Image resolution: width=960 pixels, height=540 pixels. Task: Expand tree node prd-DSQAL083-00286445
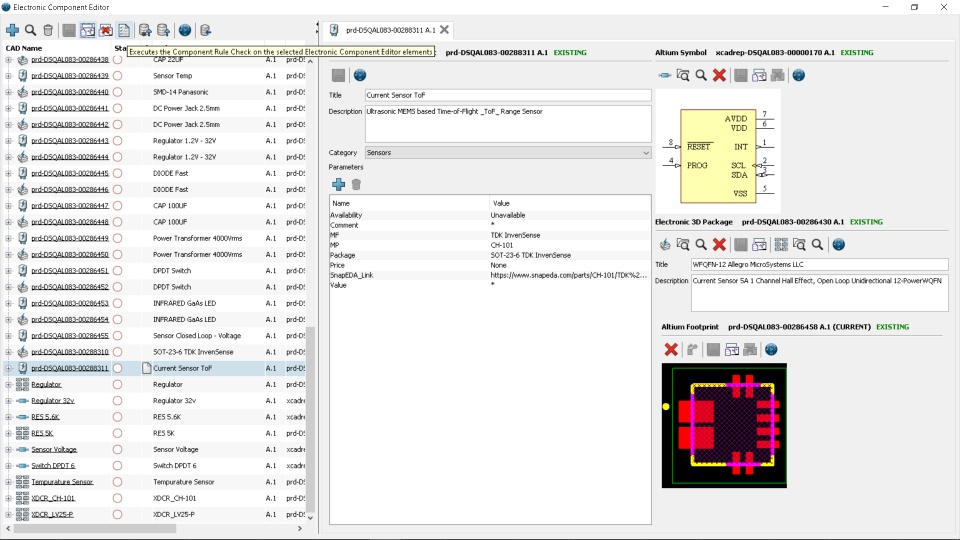point(9,173)
